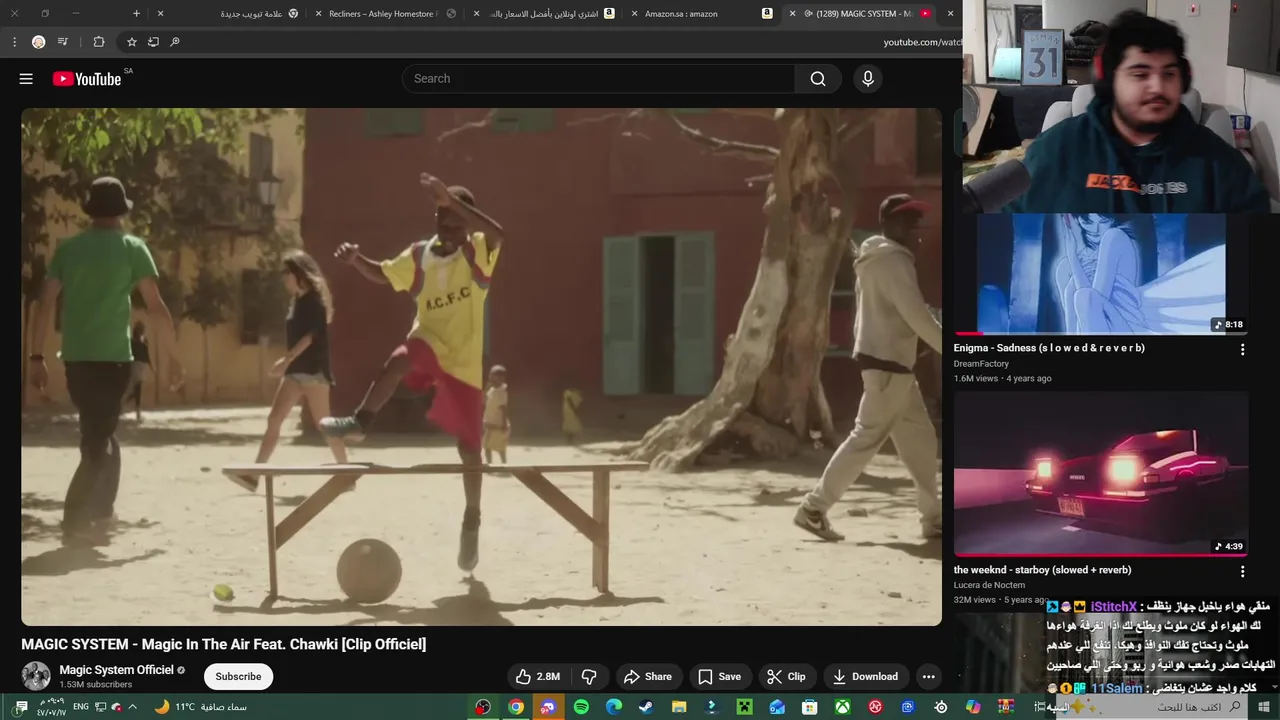Open the notification center icon in taskbar
Screen dimensions: 1280x720
pos(21,707)
